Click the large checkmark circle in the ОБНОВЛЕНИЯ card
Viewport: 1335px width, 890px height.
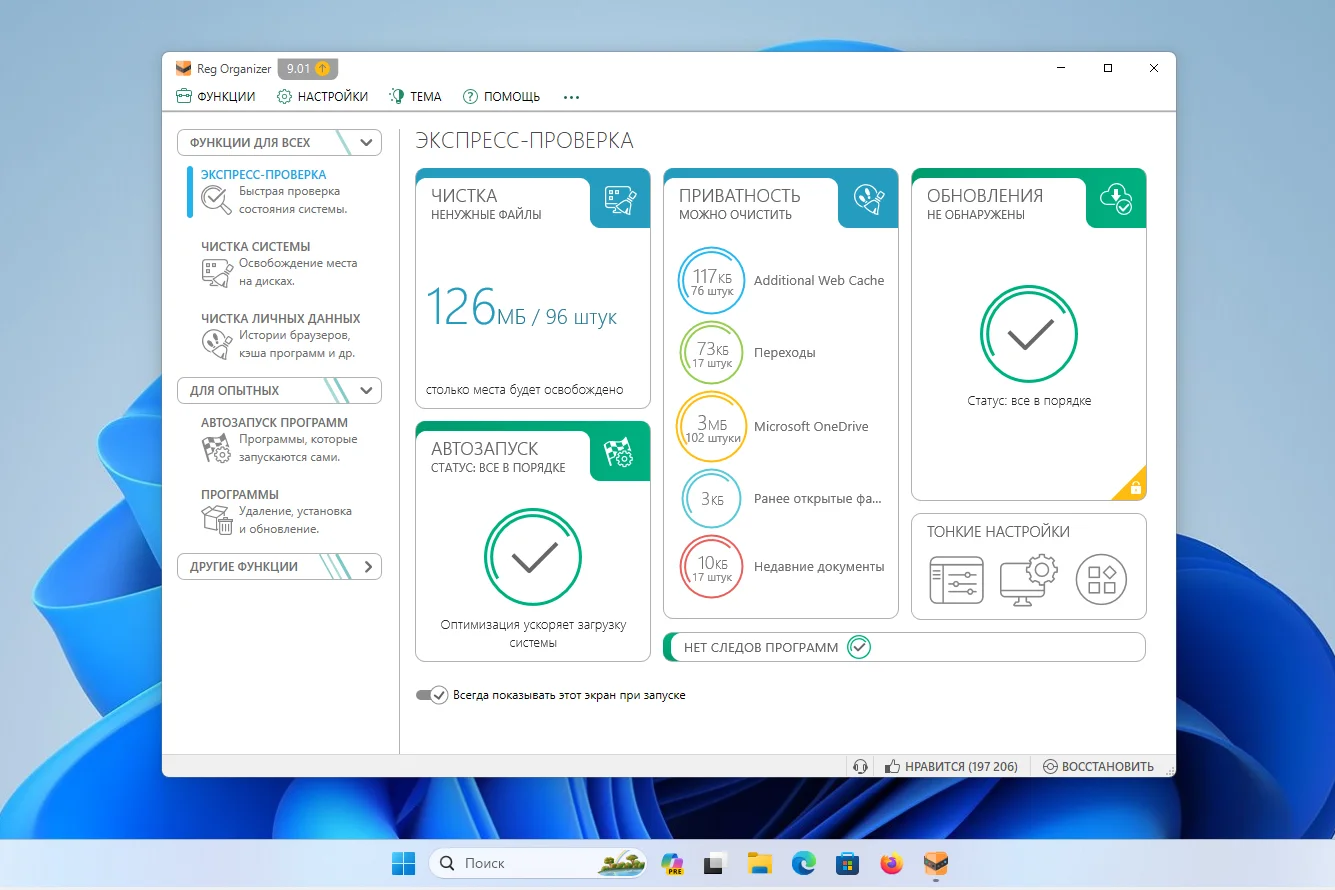point(1029,335)
